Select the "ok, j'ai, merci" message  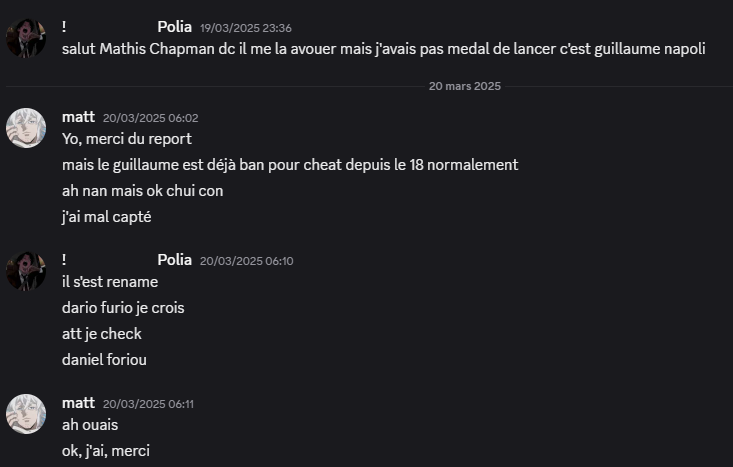pyautogui.click(x=106, y=451)
